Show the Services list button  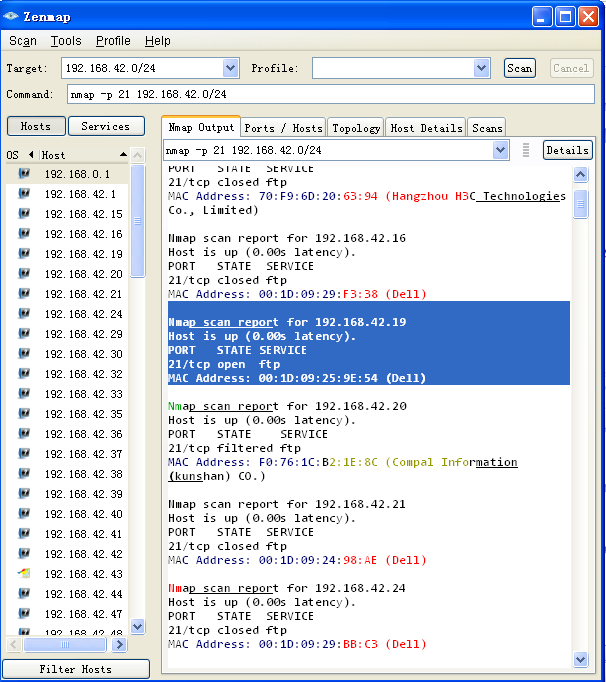(x=106, y=126)
